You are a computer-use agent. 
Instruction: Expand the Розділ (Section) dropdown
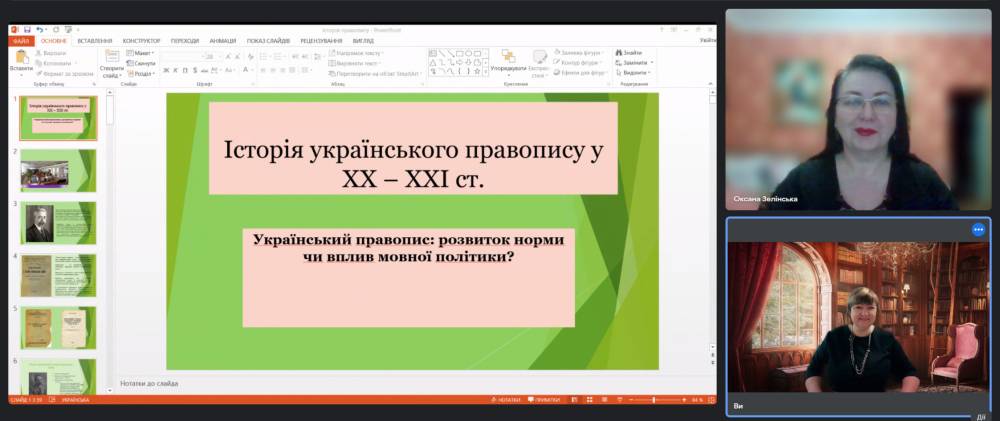[x=143, y=73]
